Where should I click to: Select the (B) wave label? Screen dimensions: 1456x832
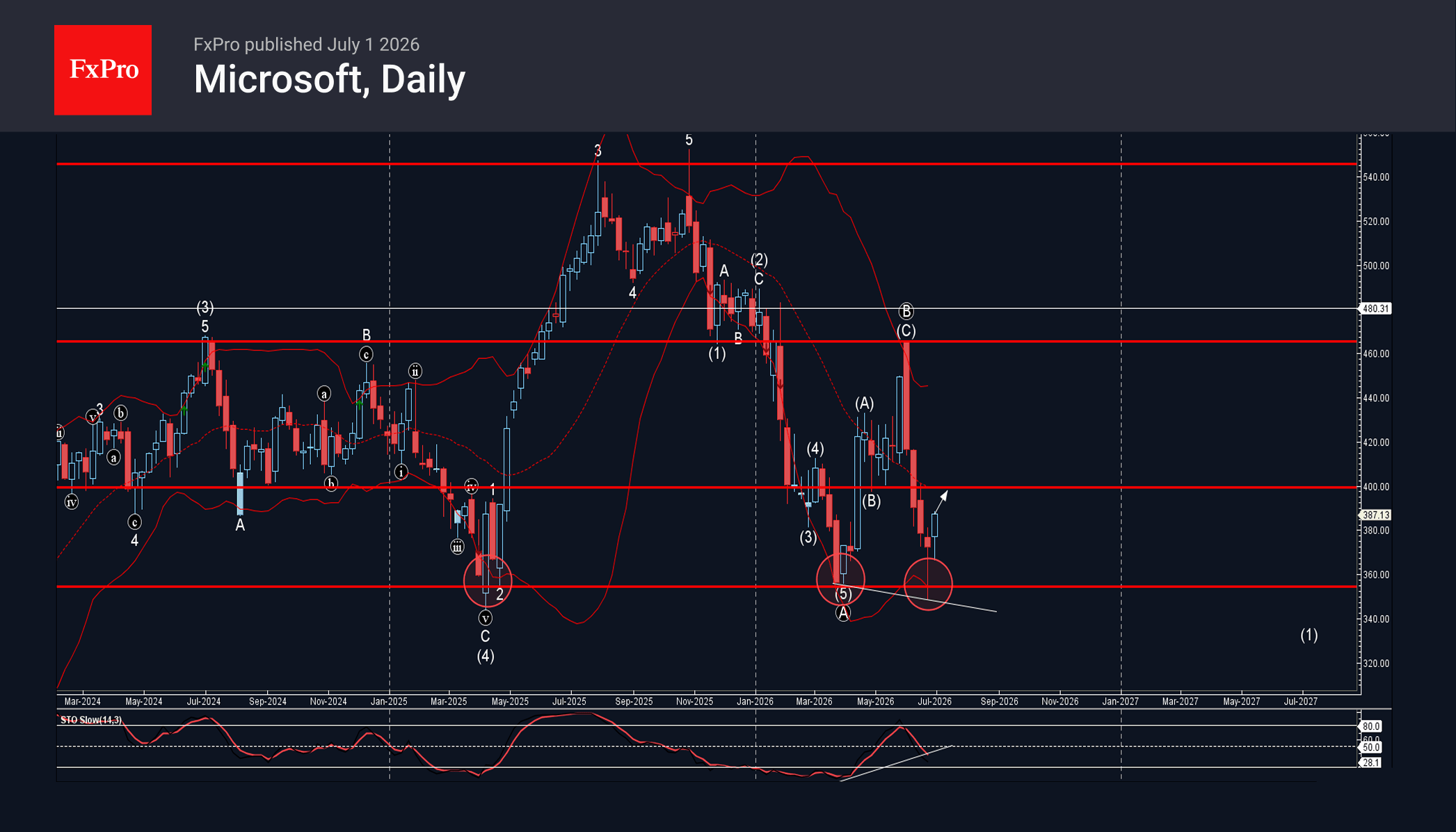(x=871, y=501)
